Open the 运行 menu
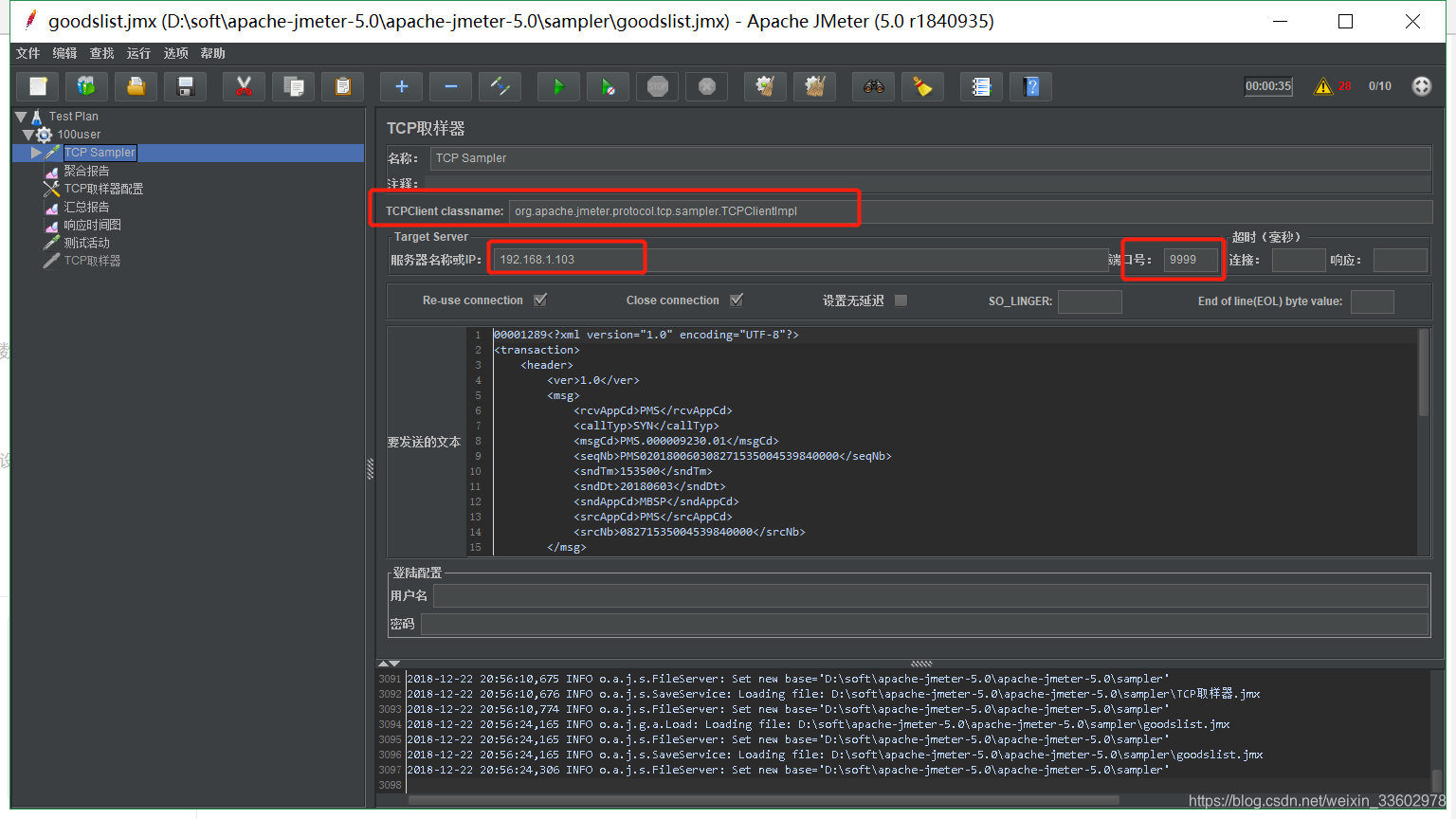The height and width of the screenshot is (819, 1456). (139, 53)
